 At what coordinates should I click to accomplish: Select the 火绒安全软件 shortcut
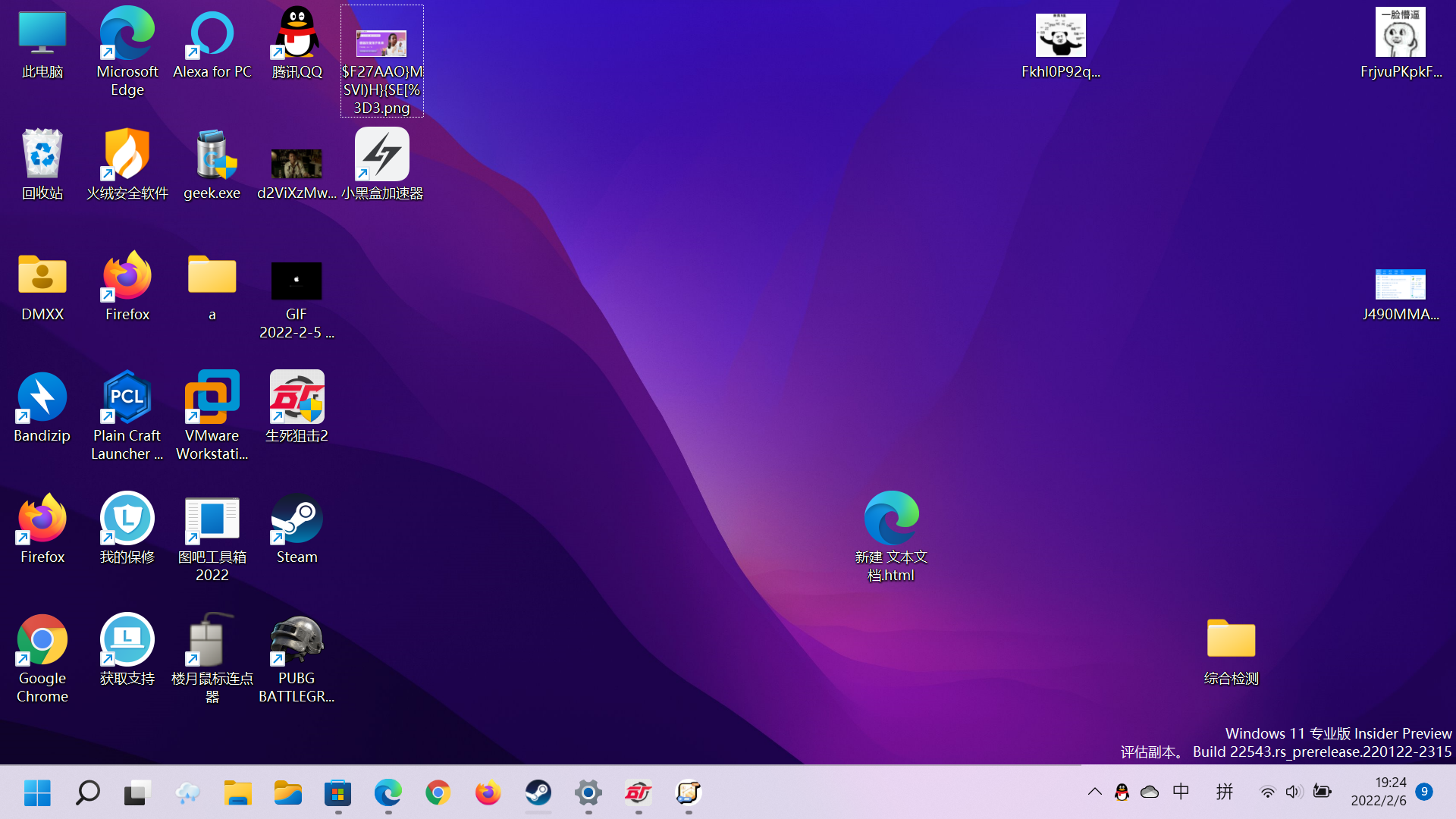coord(127,165)
